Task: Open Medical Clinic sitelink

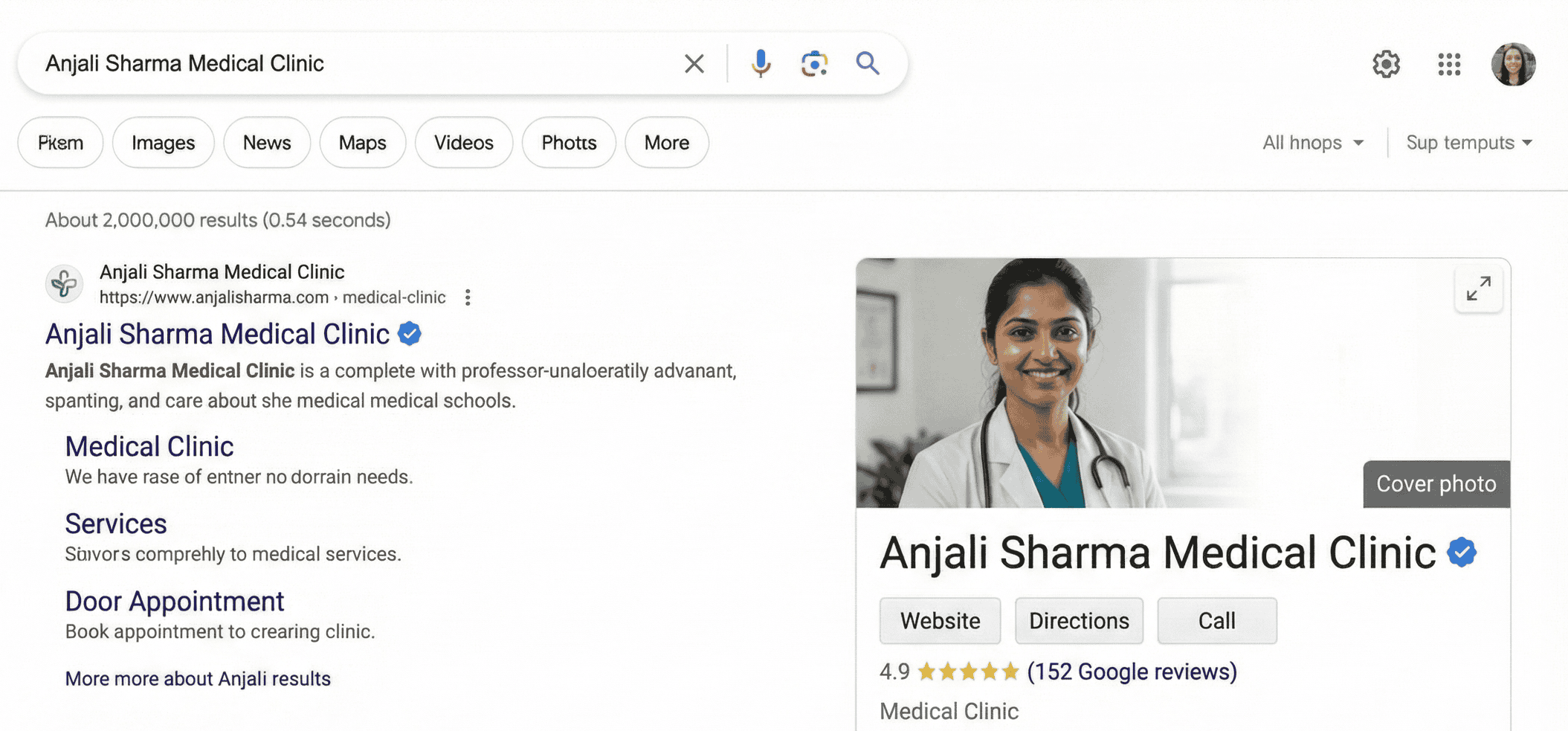Action: click(149, 446)
